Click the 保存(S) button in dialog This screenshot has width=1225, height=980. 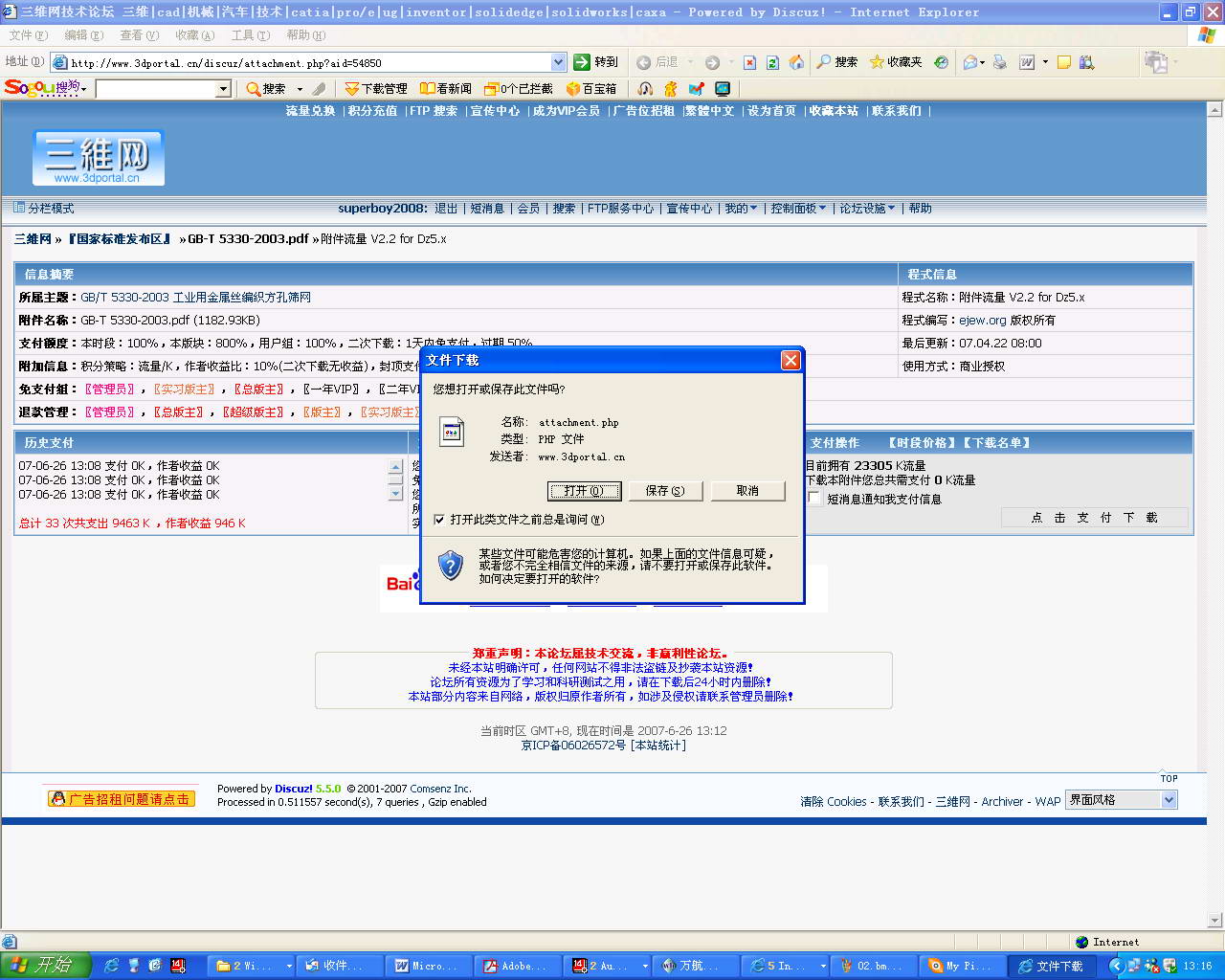pyautogui.click(x=665, y=491)
